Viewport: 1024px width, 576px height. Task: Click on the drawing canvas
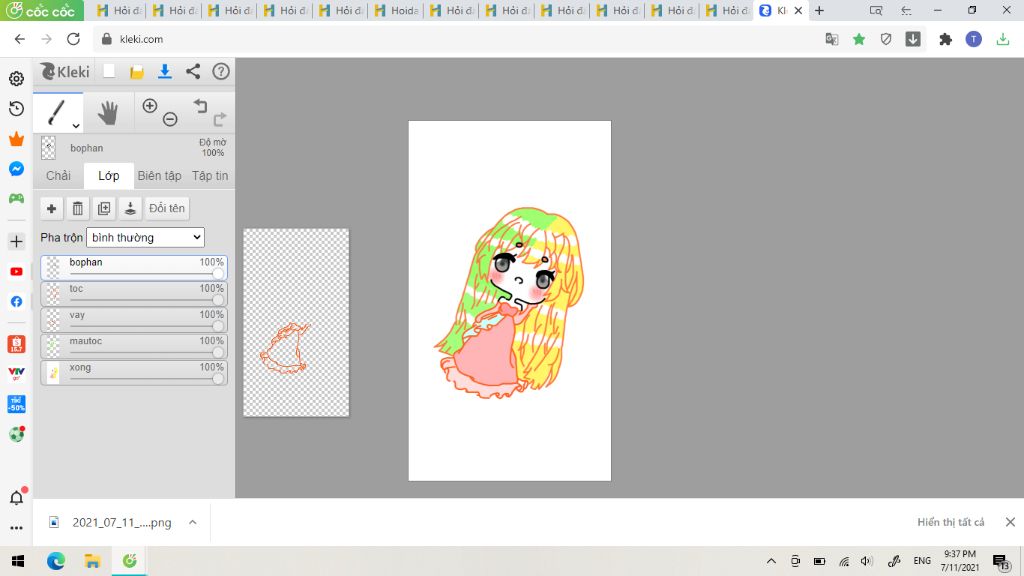[509, 300]
